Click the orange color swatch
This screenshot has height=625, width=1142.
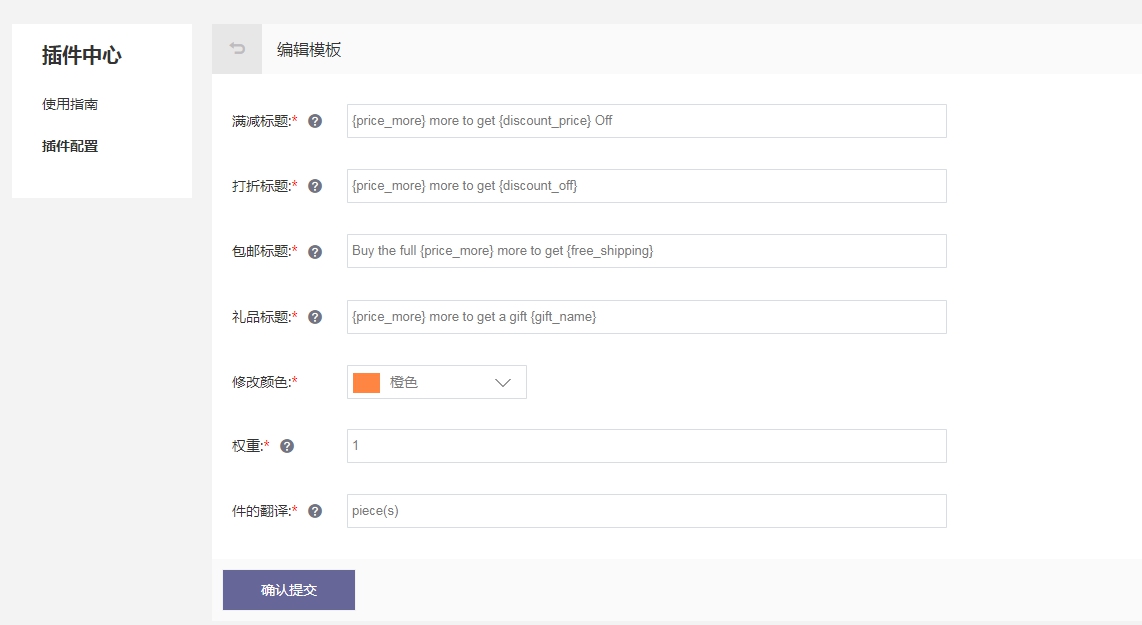(x=366, y=383)
